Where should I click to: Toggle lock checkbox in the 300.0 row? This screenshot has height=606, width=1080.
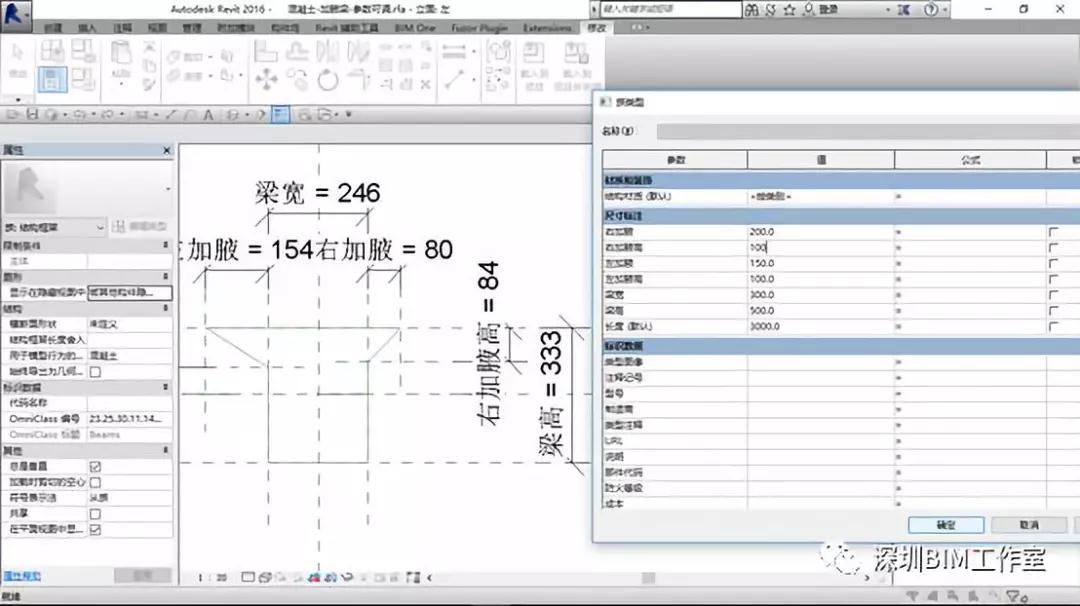1053,295
